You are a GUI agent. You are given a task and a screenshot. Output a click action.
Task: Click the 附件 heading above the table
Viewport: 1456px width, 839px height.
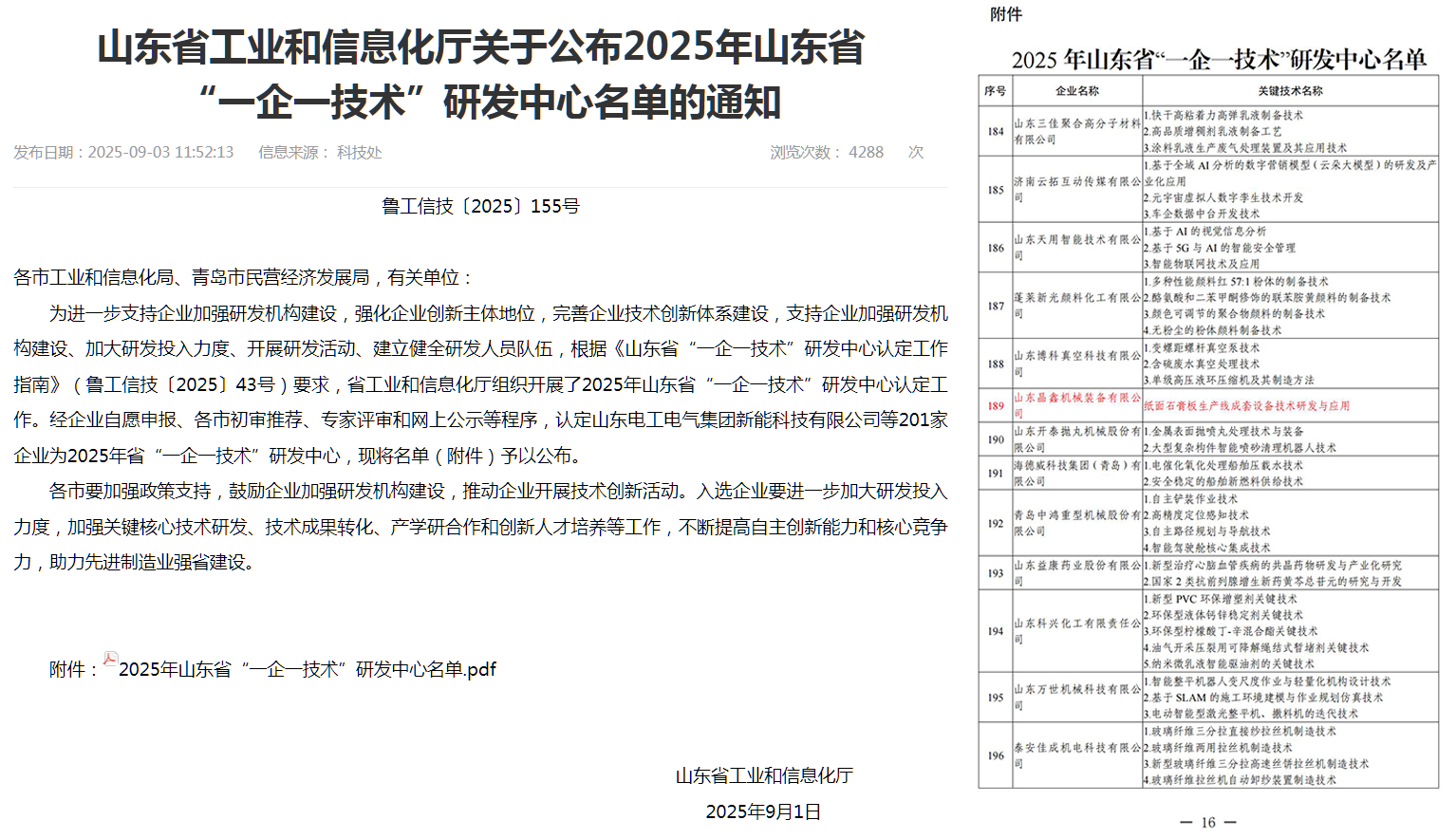point(1006,14)
